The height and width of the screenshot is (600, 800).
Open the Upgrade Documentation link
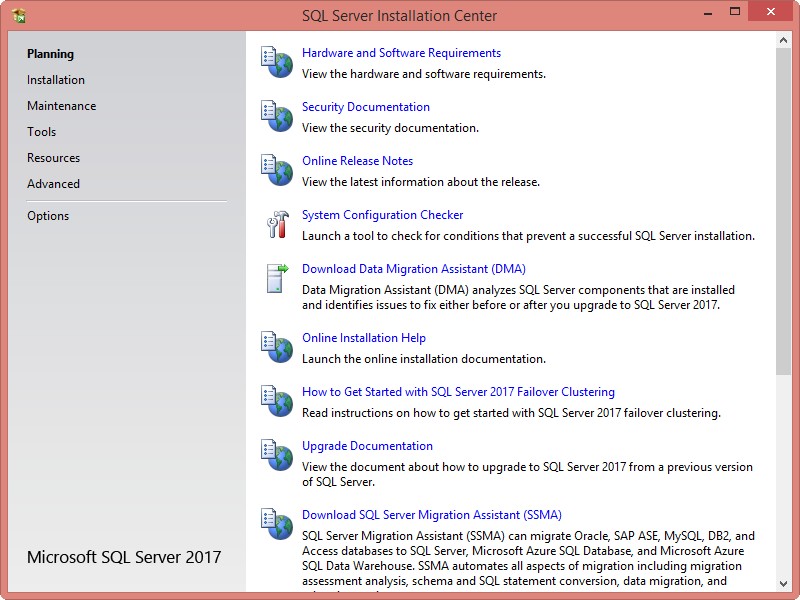367,446
